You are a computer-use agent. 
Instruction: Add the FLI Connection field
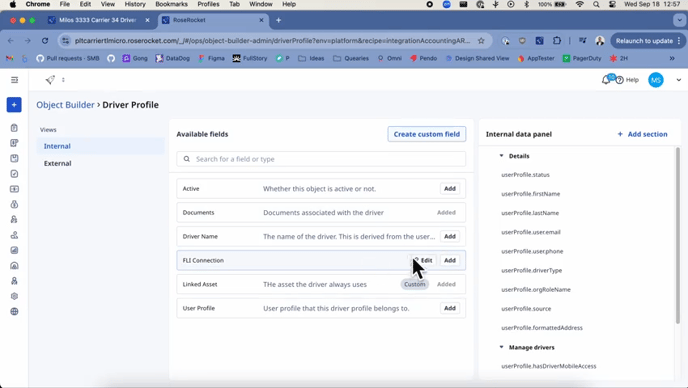coord(450,260)
